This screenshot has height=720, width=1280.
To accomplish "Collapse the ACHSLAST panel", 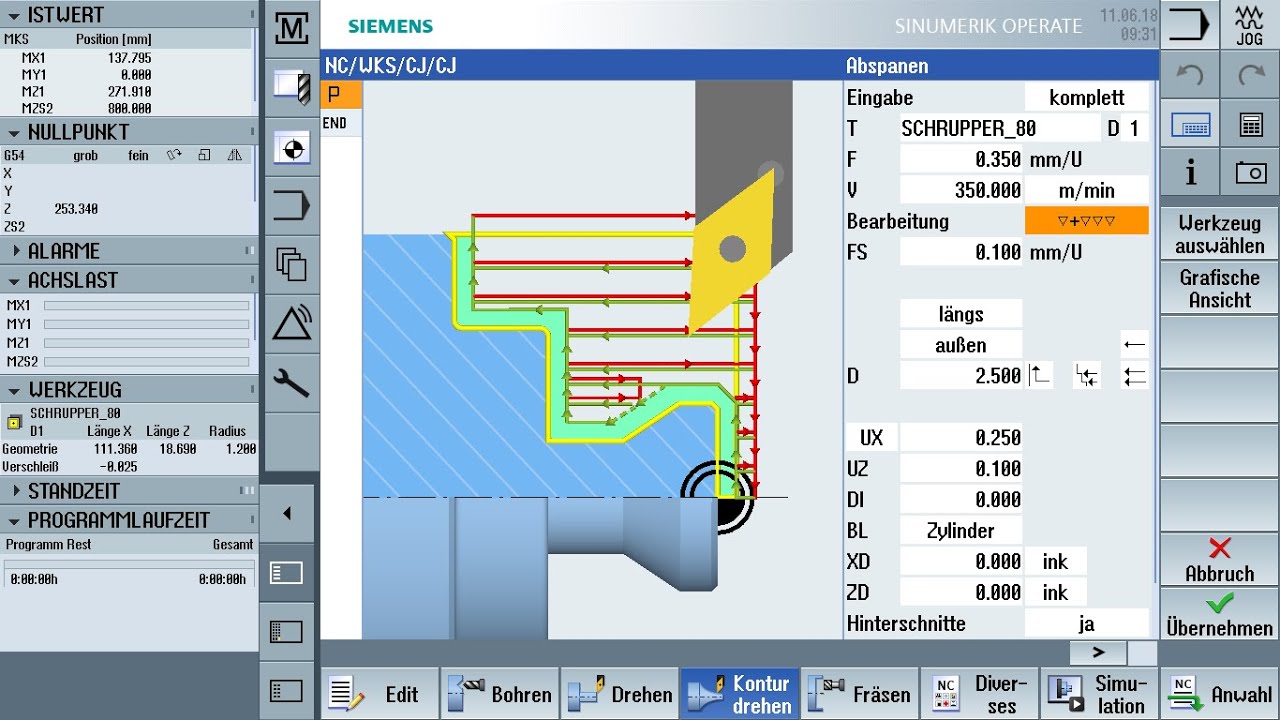I will tap(15, 281).
